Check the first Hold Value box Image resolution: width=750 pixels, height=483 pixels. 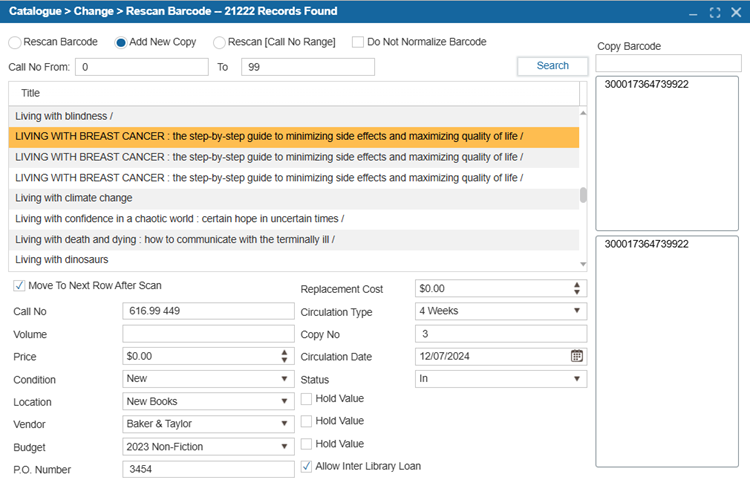coord(306,398)
